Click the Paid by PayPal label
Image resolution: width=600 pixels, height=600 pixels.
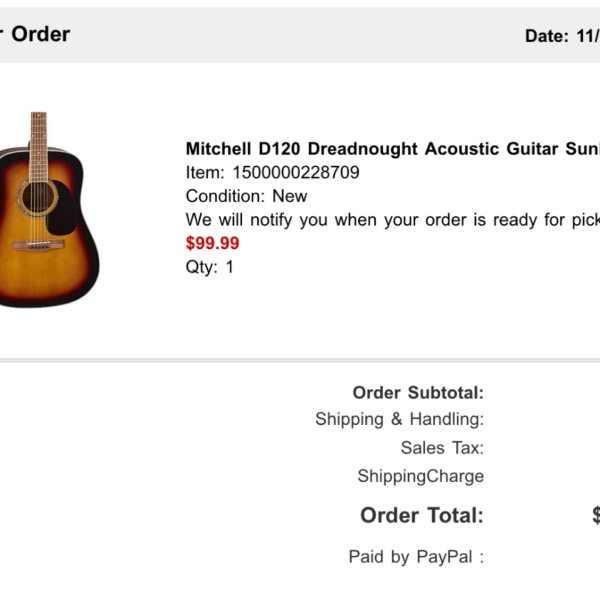coord(416,557)
